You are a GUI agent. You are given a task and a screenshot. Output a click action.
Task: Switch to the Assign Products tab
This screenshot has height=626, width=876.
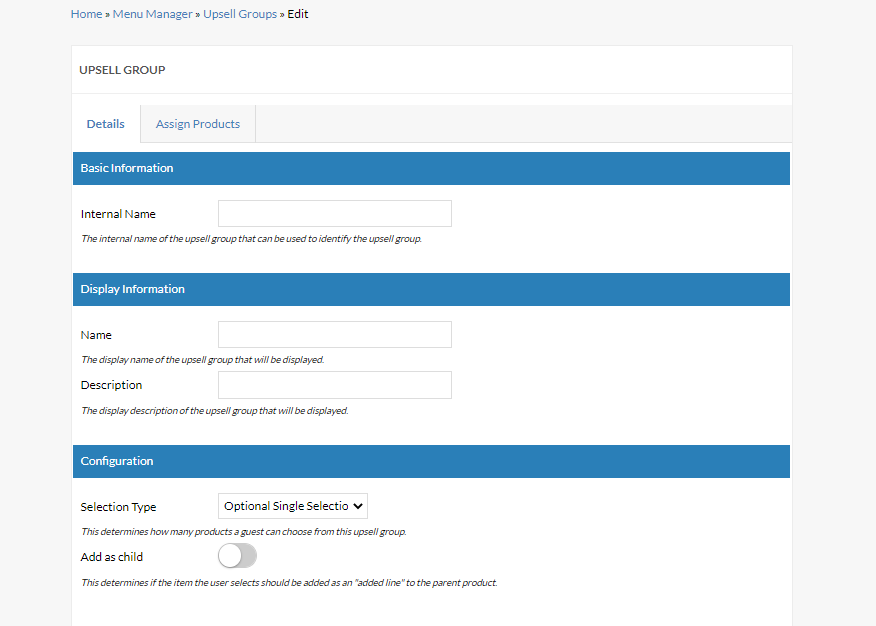click(197, 123)
